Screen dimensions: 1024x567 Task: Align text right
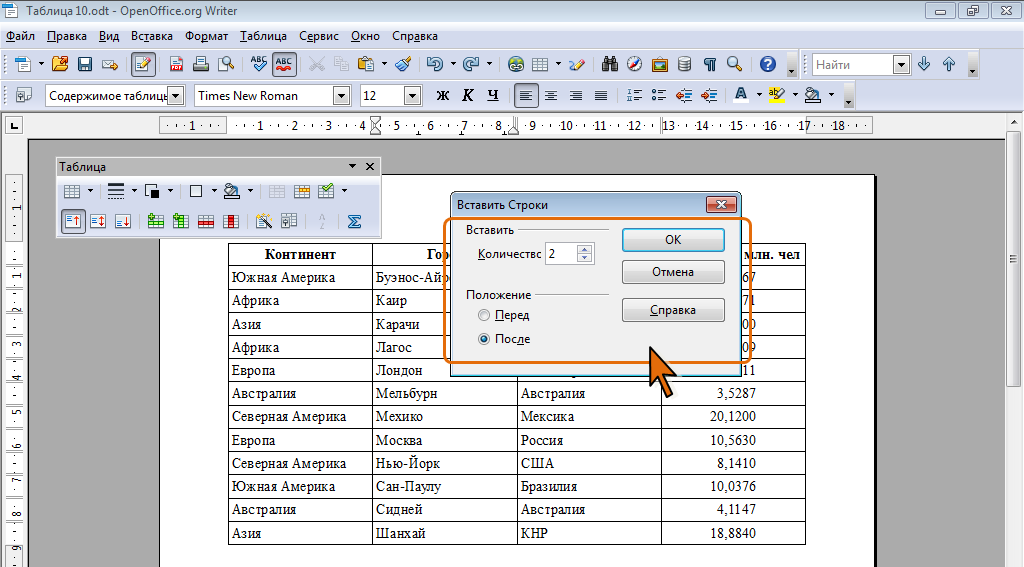(x=576, y=95)
